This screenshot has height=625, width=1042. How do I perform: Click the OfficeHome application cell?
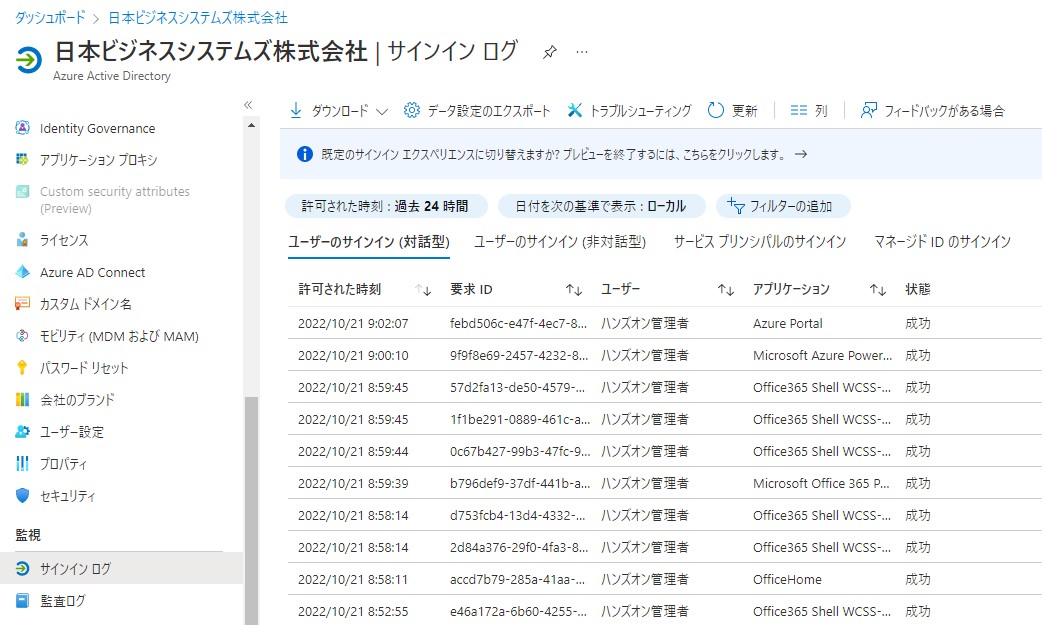click(x=787, y=579)
